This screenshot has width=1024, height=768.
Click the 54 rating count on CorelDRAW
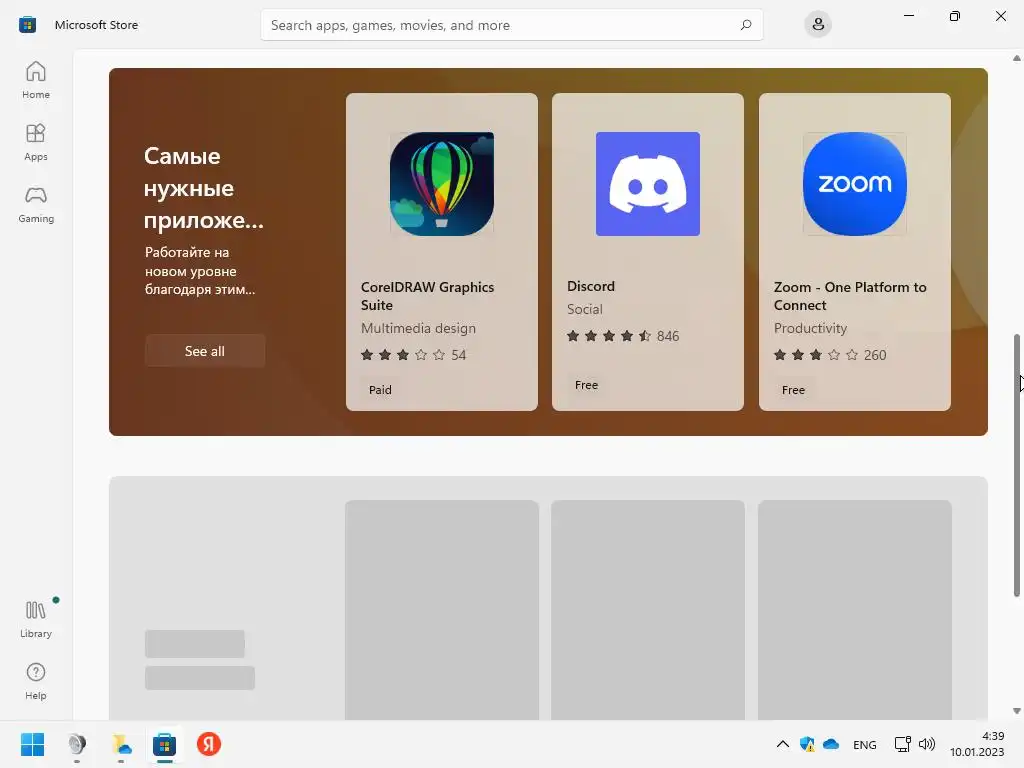click(458, 355)
